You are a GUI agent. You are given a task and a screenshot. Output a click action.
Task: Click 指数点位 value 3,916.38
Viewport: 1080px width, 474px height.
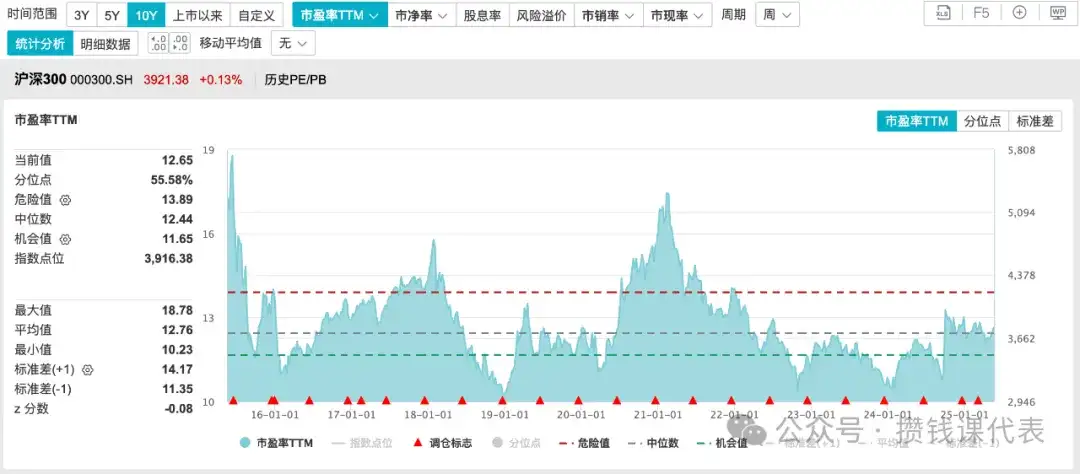pyautogui.click(x=168, y=258)
